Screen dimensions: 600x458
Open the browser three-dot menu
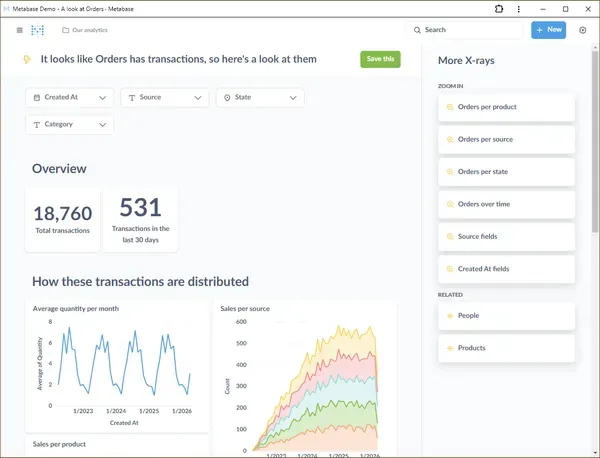coord(518,9)
